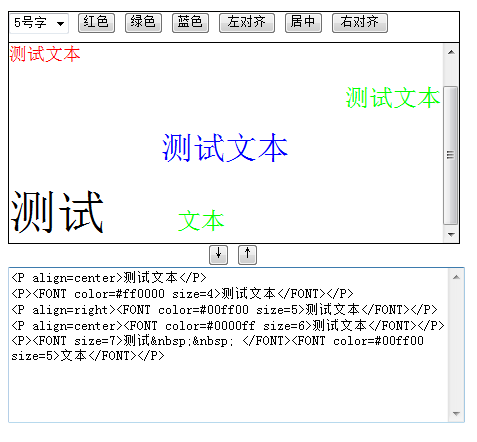Click the small green 文本 text
Screen dimensions: 477x442
(201, 221)
